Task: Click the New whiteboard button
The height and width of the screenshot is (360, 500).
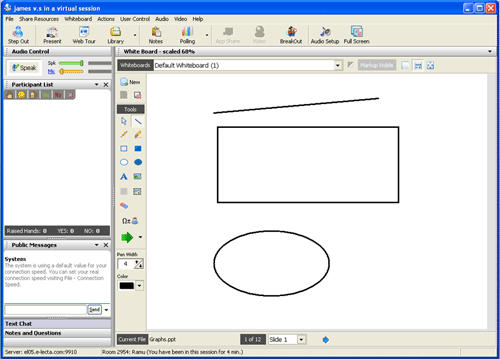Action: (x=130, y=82)
